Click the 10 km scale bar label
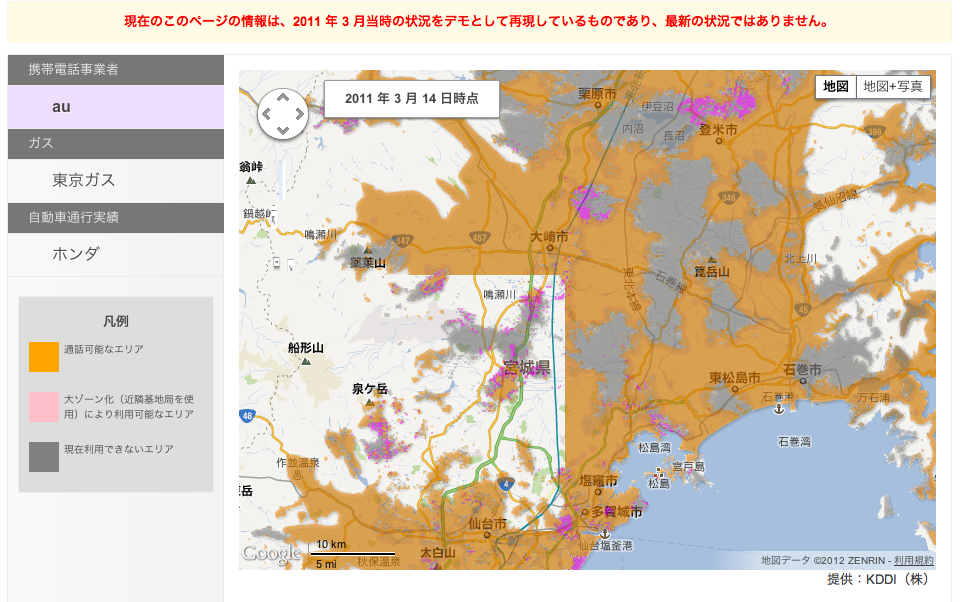Viewport: 960px width, 602px height. click(x=331, y=544)
